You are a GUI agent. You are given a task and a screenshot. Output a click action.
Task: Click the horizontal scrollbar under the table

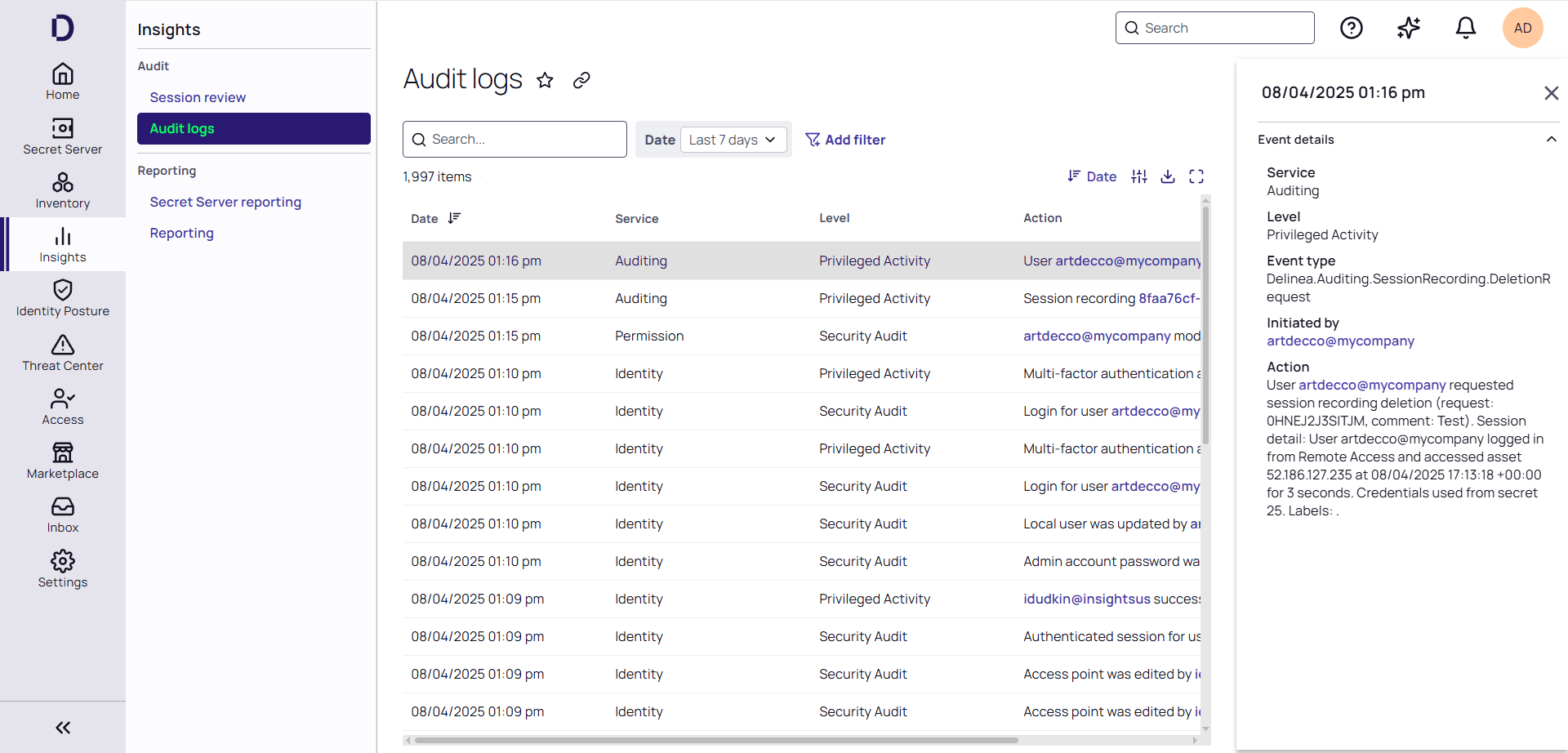(x=716, y=741)
